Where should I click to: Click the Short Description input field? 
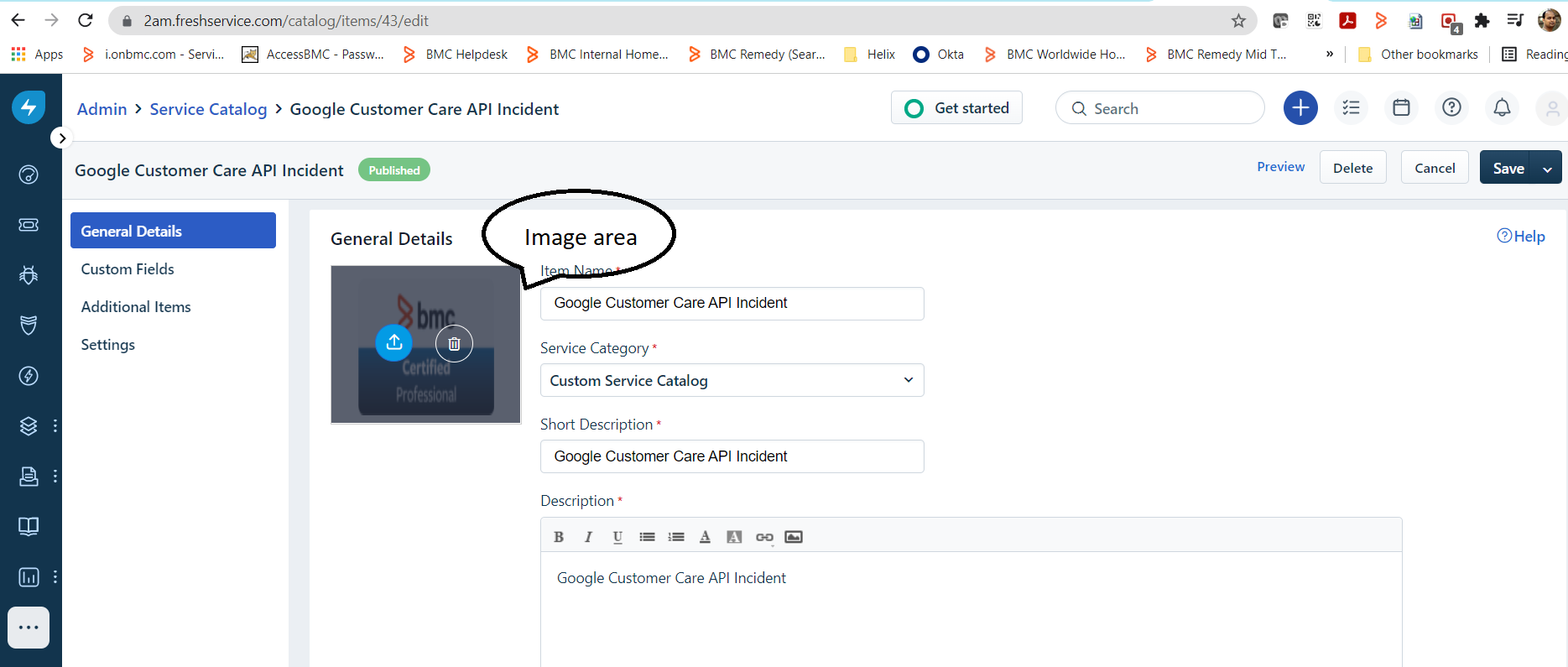732,456
